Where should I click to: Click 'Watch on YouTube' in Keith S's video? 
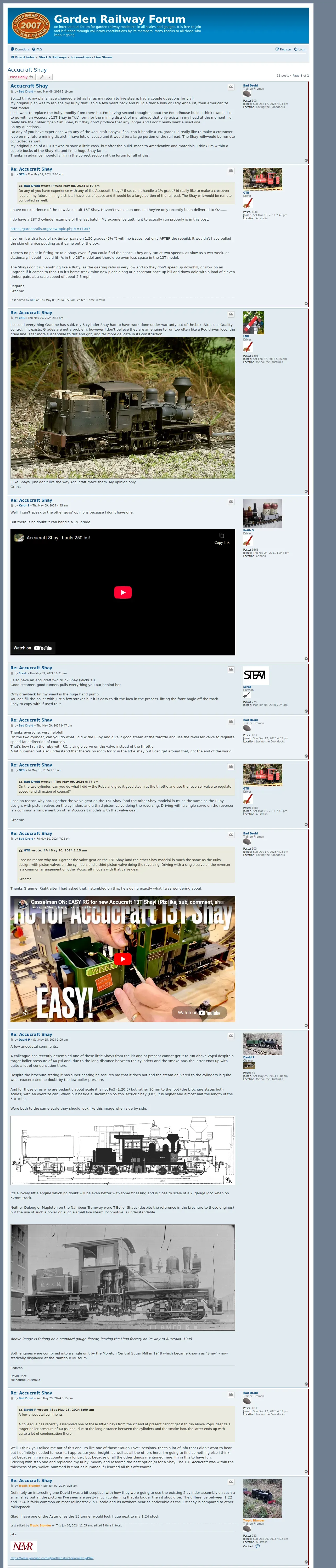point(32,648)
